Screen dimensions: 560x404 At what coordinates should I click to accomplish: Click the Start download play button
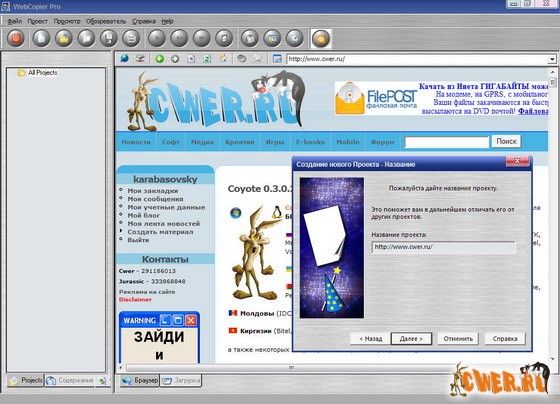(157, 38)
